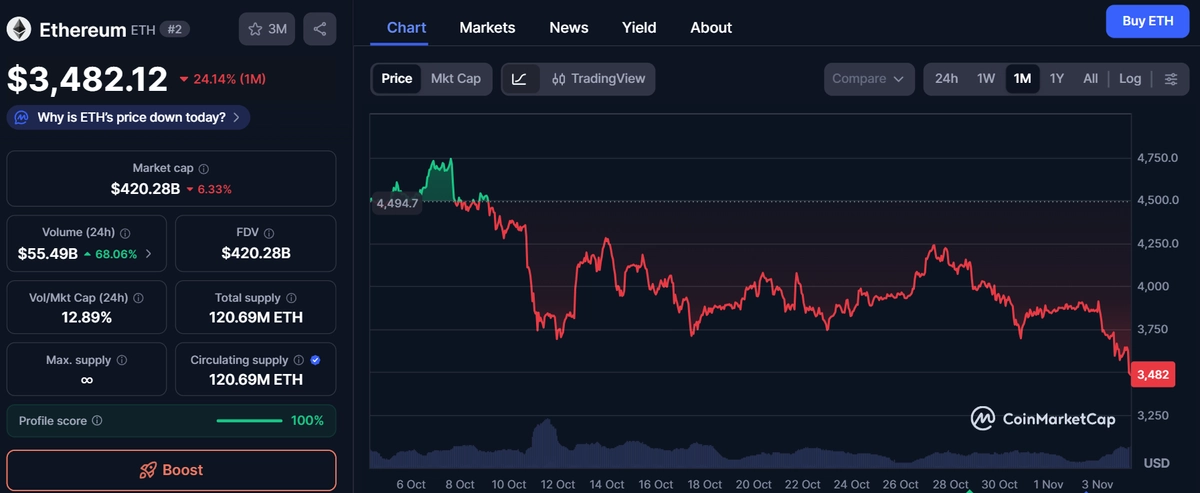Click the 120.69M ETH total supply value

(255, 318)
